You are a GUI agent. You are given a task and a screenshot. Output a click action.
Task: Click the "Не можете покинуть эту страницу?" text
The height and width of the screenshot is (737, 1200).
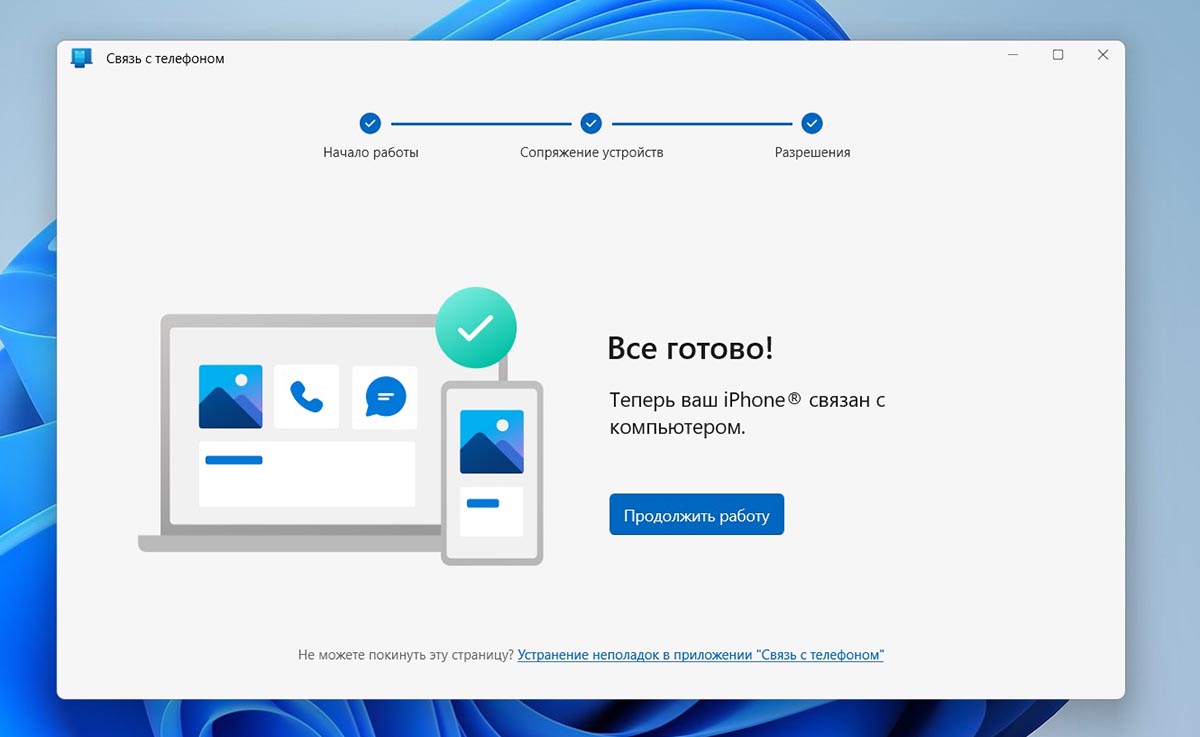pyautogui.click(x=406, y=655)
